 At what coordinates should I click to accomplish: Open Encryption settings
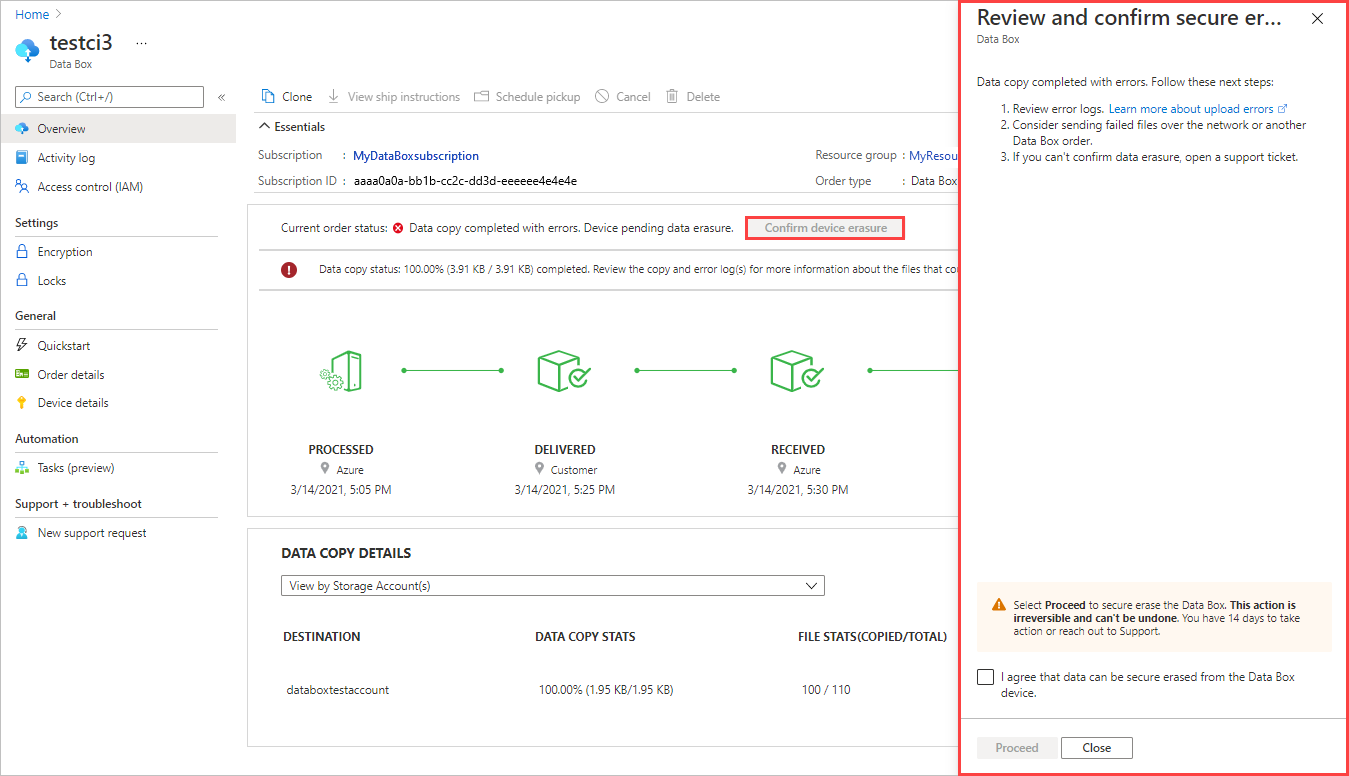click(x=66, y=251)
